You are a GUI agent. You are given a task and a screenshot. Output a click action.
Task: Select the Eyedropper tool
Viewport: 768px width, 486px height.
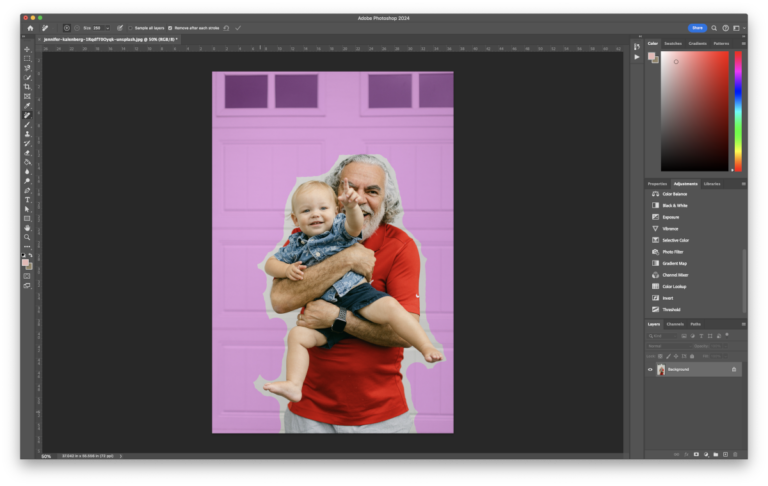[27, 106]
